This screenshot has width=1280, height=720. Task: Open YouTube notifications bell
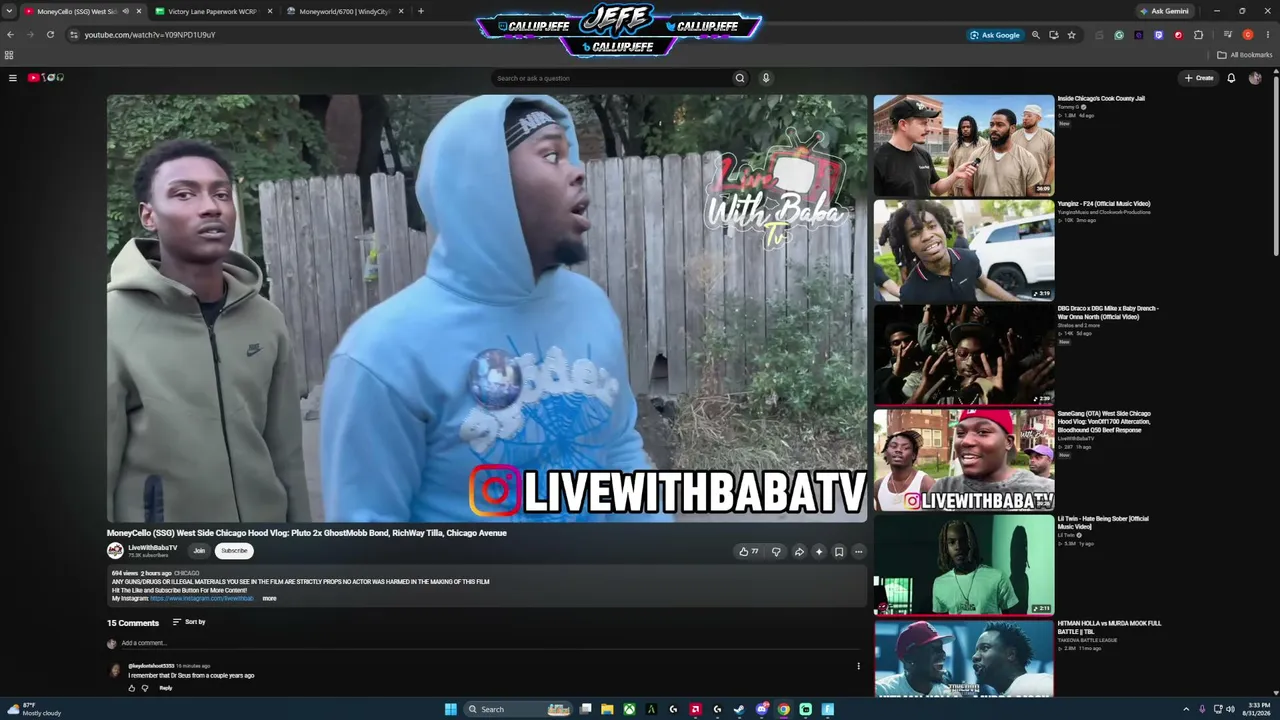1231,78
